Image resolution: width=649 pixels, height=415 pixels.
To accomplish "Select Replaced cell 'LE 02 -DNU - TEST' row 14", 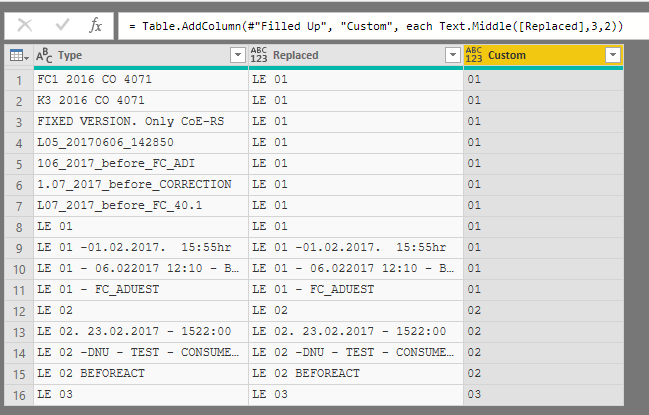I will coord(356,353).
